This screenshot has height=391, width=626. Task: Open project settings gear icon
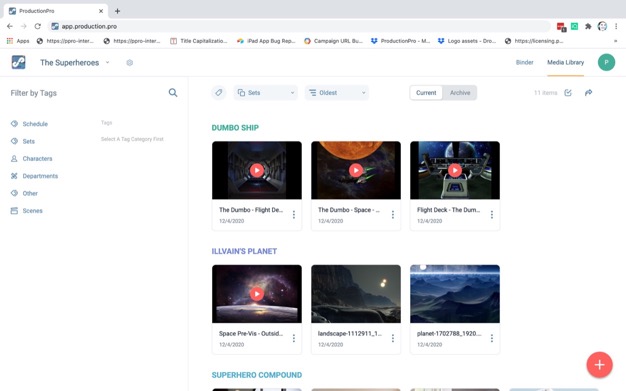(x=129, y=63)
